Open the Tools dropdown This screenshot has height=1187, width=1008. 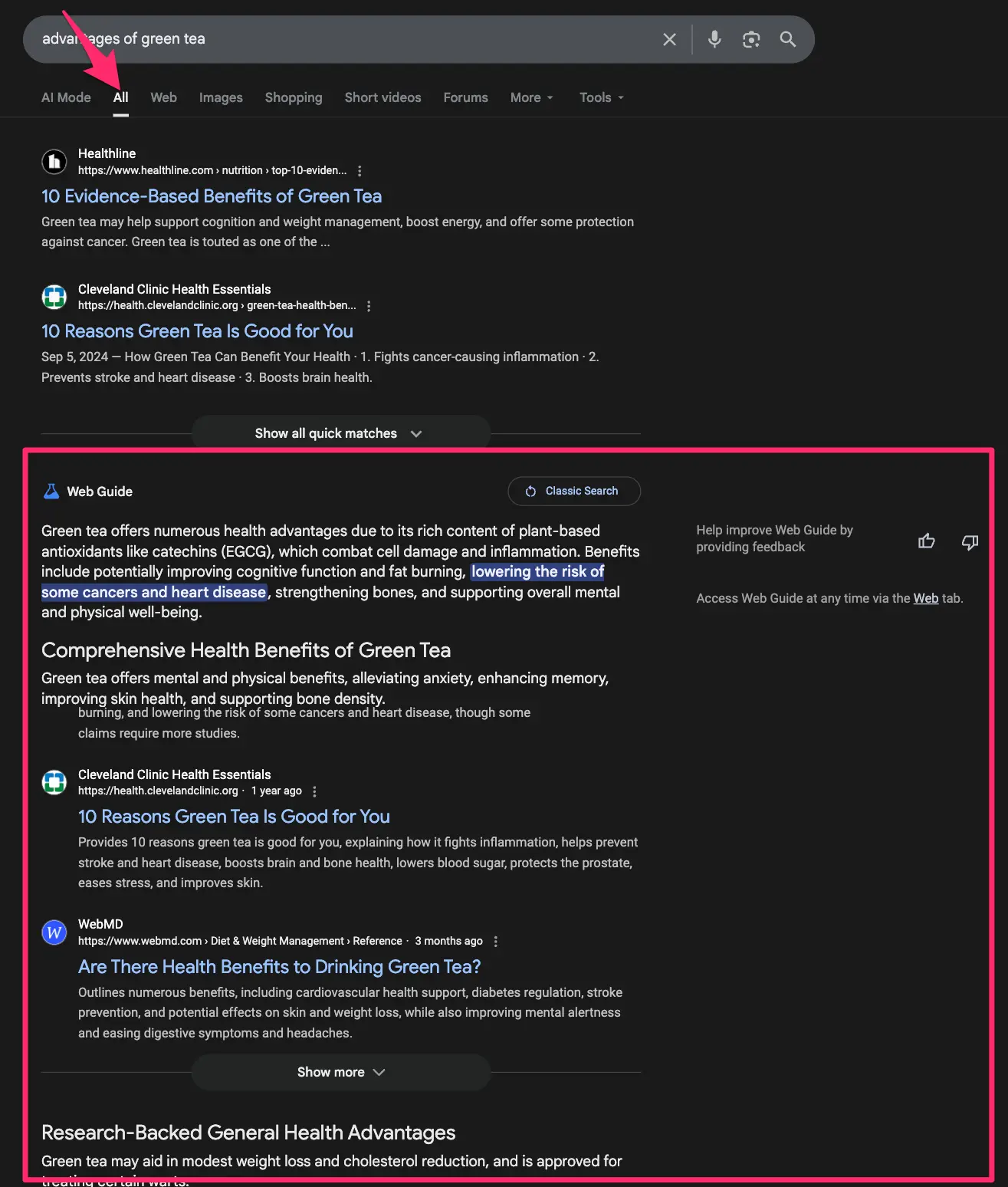tap(601, 97)
